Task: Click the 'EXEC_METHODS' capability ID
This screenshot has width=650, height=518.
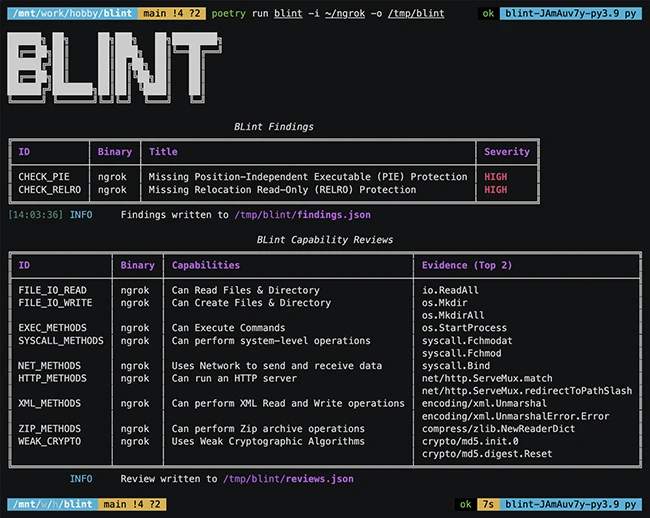Action: (x=52, y=328)
